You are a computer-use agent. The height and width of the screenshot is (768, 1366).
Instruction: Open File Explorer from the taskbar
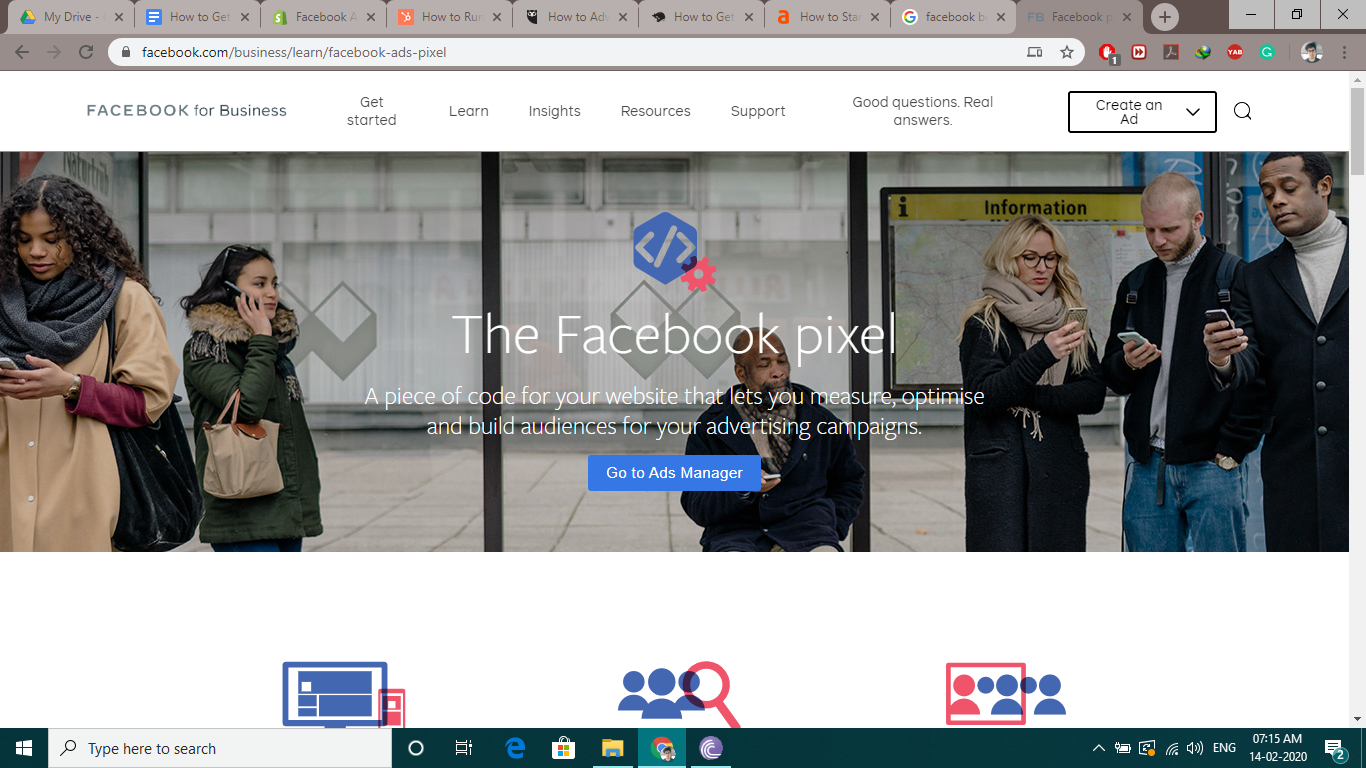[x=612, y=748]
